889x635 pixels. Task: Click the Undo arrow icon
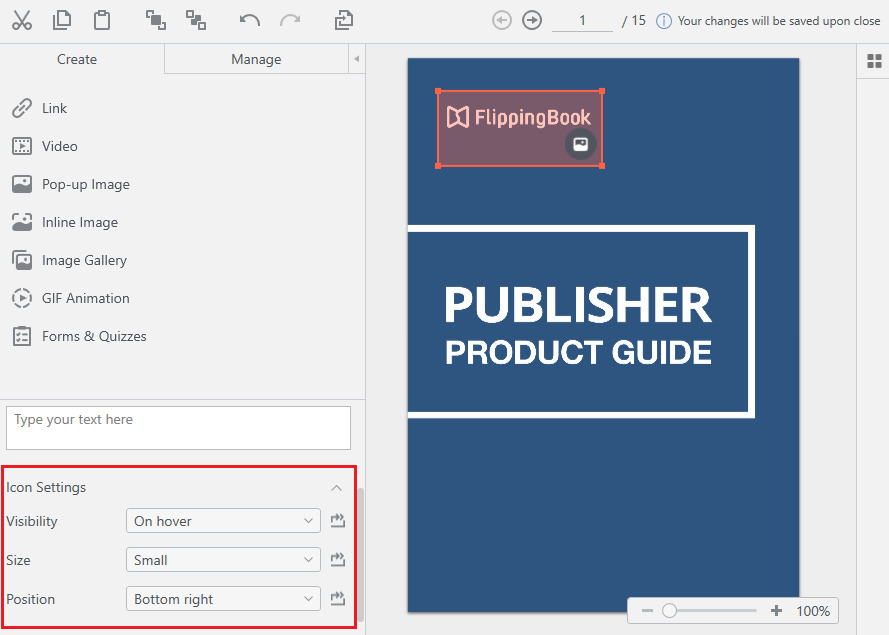[x=249, y=21]
